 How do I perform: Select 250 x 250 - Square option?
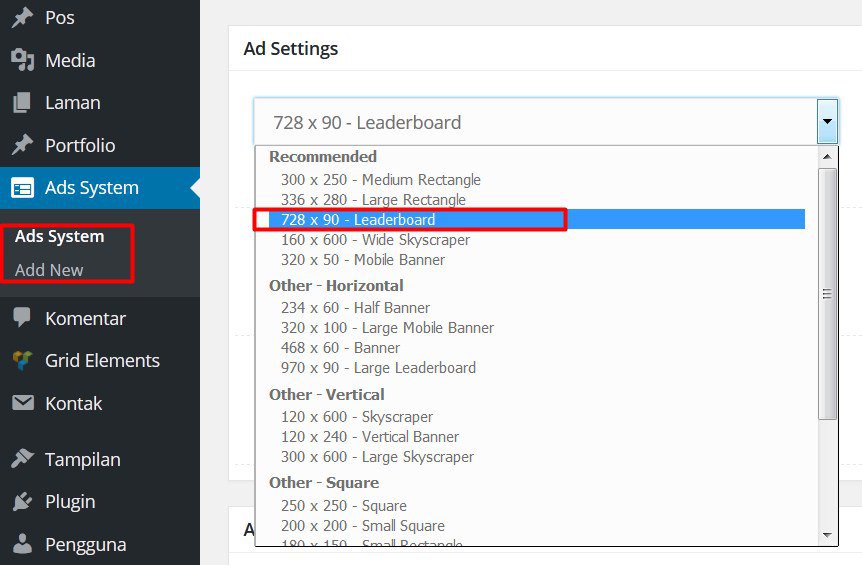(x=344, y=506)
